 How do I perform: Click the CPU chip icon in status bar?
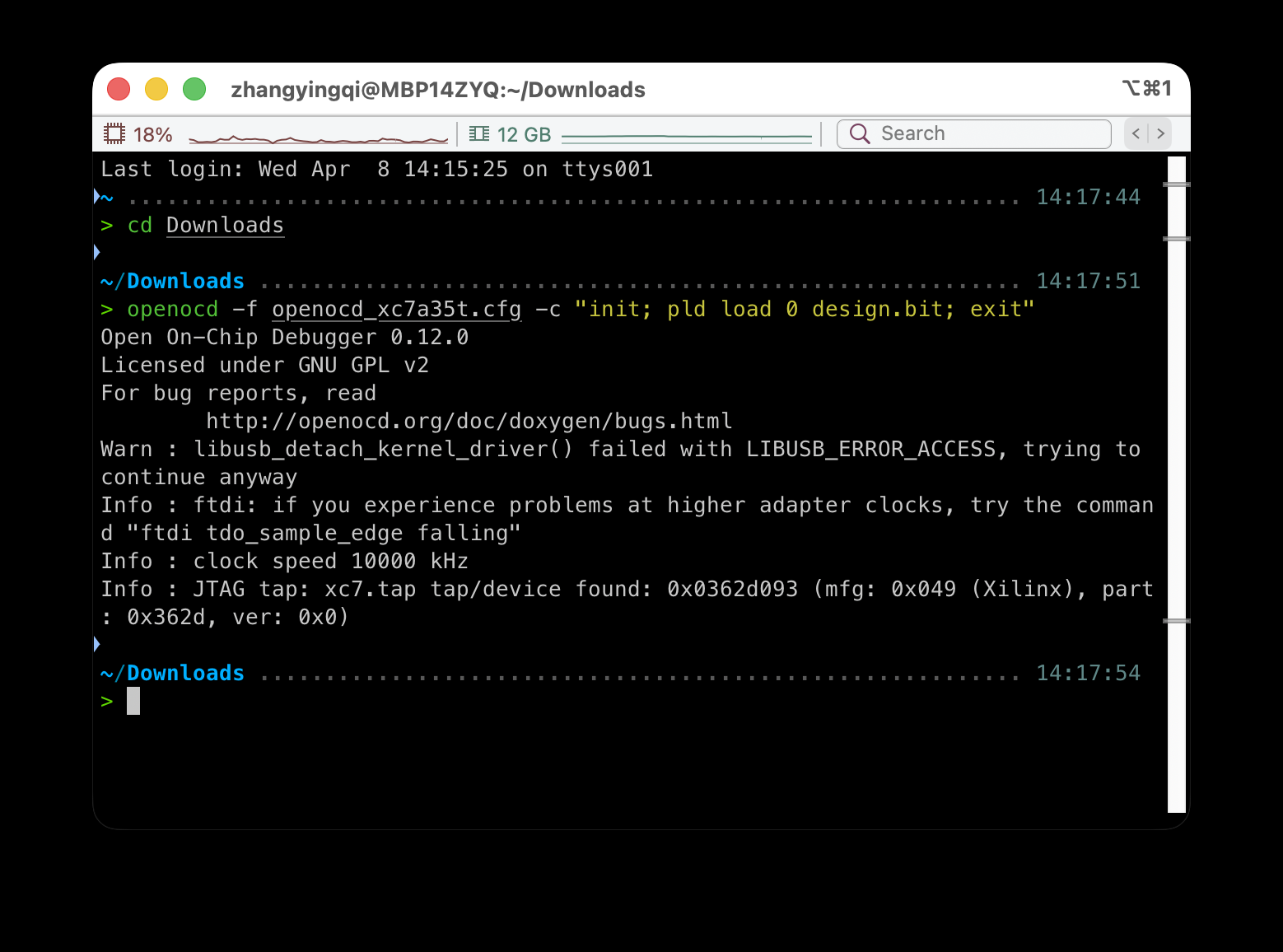point(114,133)
